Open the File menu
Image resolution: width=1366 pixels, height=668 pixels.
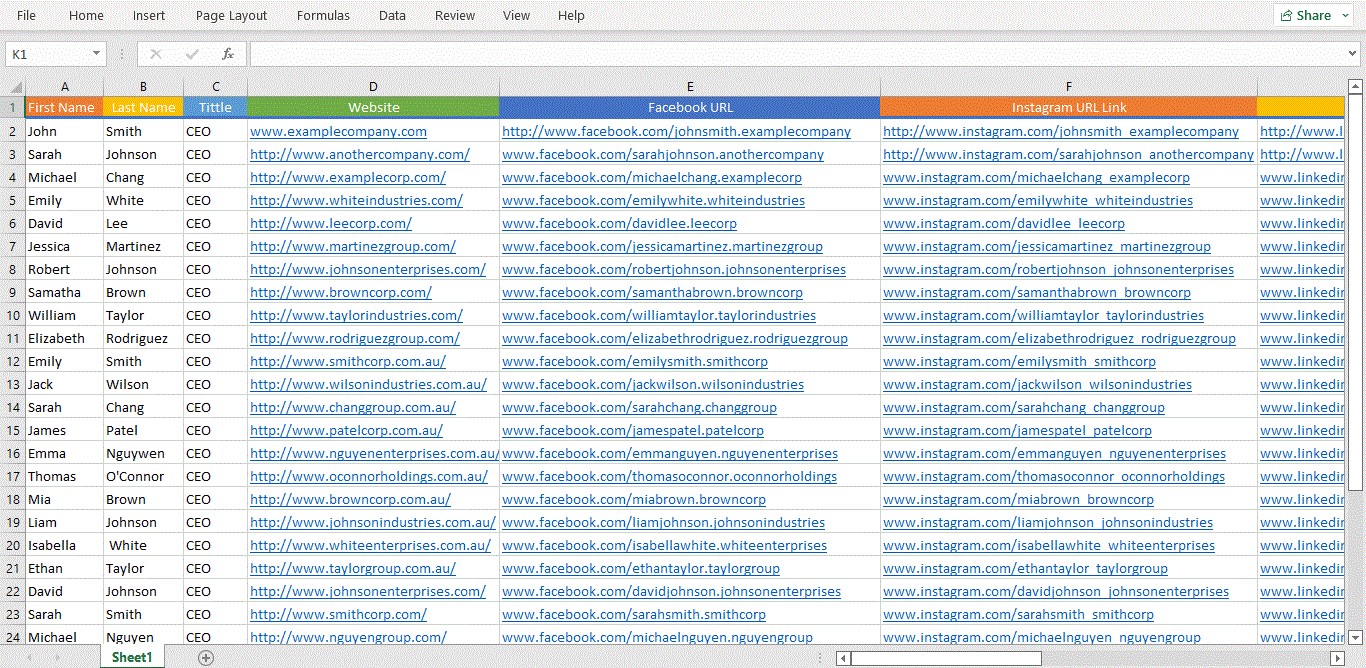[x=26, y=15]
